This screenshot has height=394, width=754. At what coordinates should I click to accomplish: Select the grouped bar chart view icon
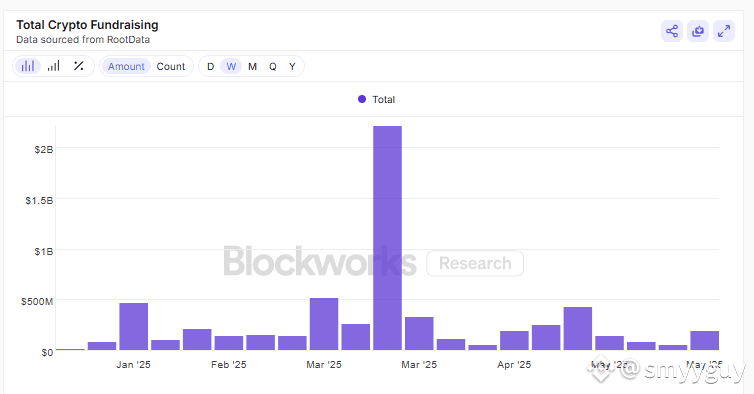[x=28, y=66]
